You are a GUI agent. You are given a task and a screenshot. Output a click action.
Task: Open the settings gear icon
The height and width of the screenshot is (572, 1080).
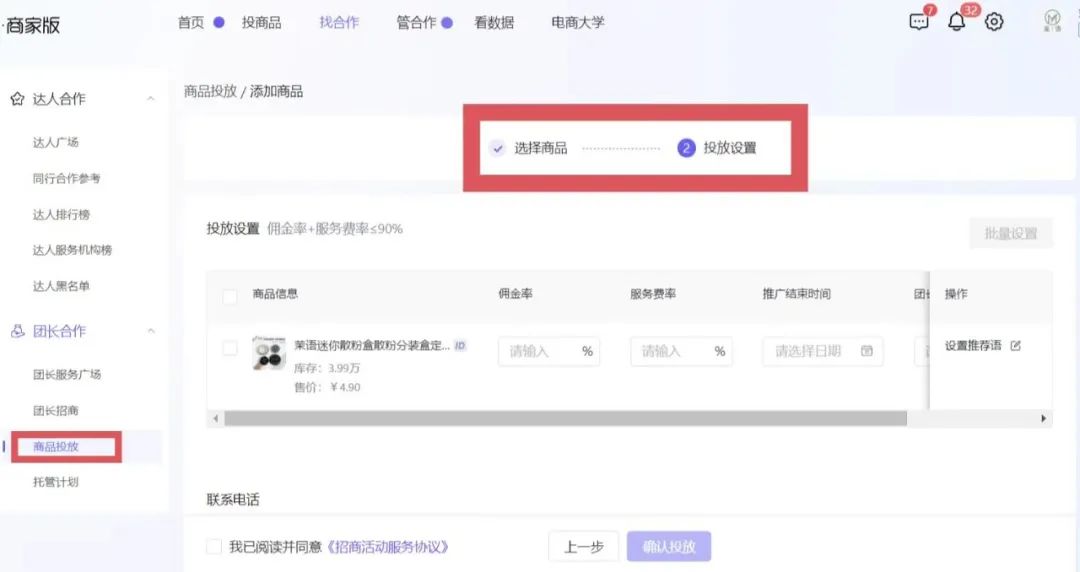pos(994,22)
